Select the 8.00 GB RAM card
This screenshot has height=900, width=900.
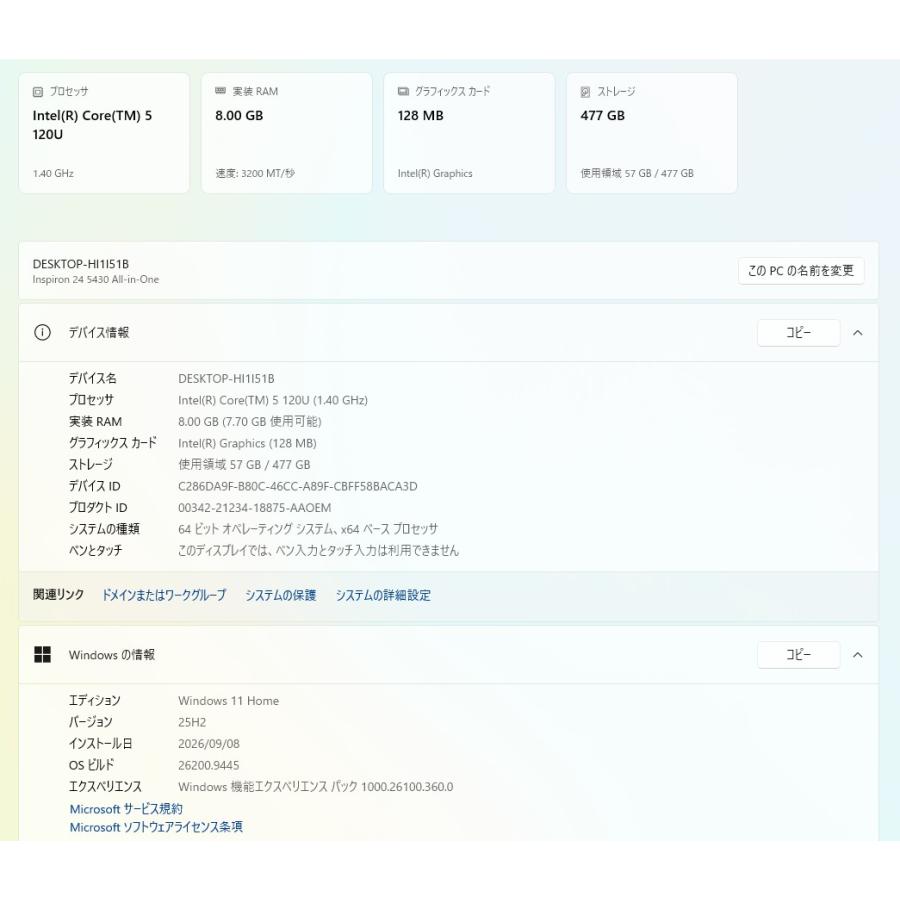(286, 133)
